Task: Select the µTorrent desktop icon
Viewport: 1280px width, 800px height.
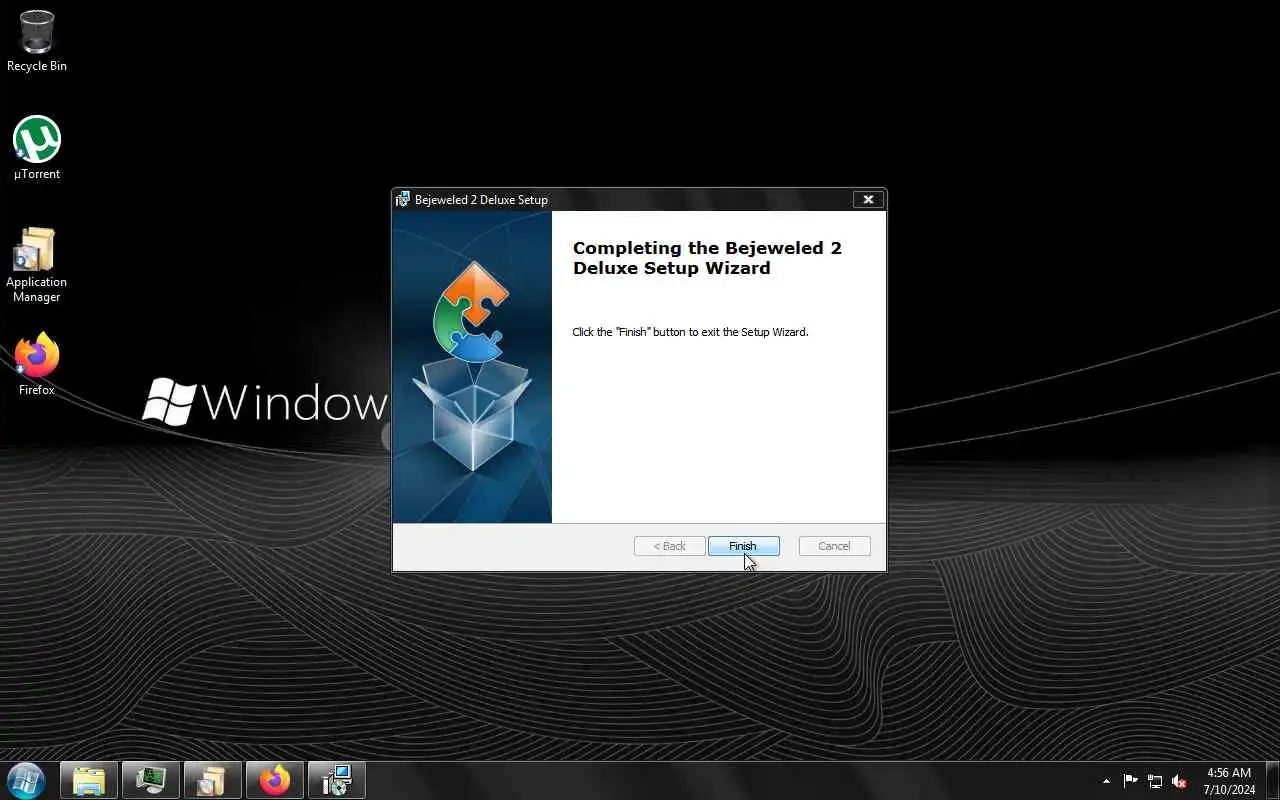Action: click(x=37, y=149)
